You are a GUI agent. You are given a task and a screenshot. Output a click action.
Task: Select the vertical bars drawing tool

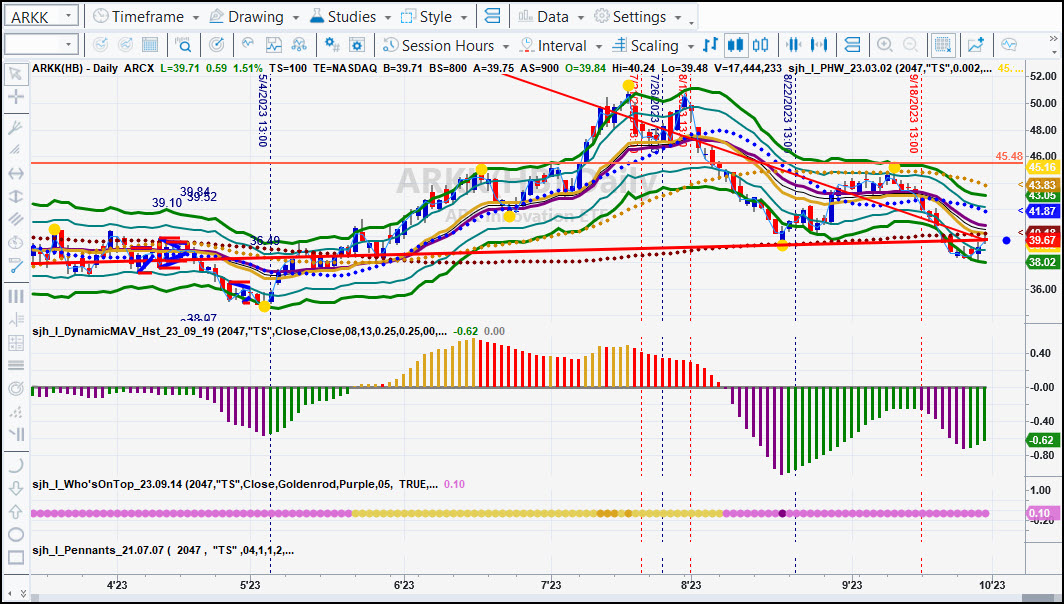pos(15,297)
